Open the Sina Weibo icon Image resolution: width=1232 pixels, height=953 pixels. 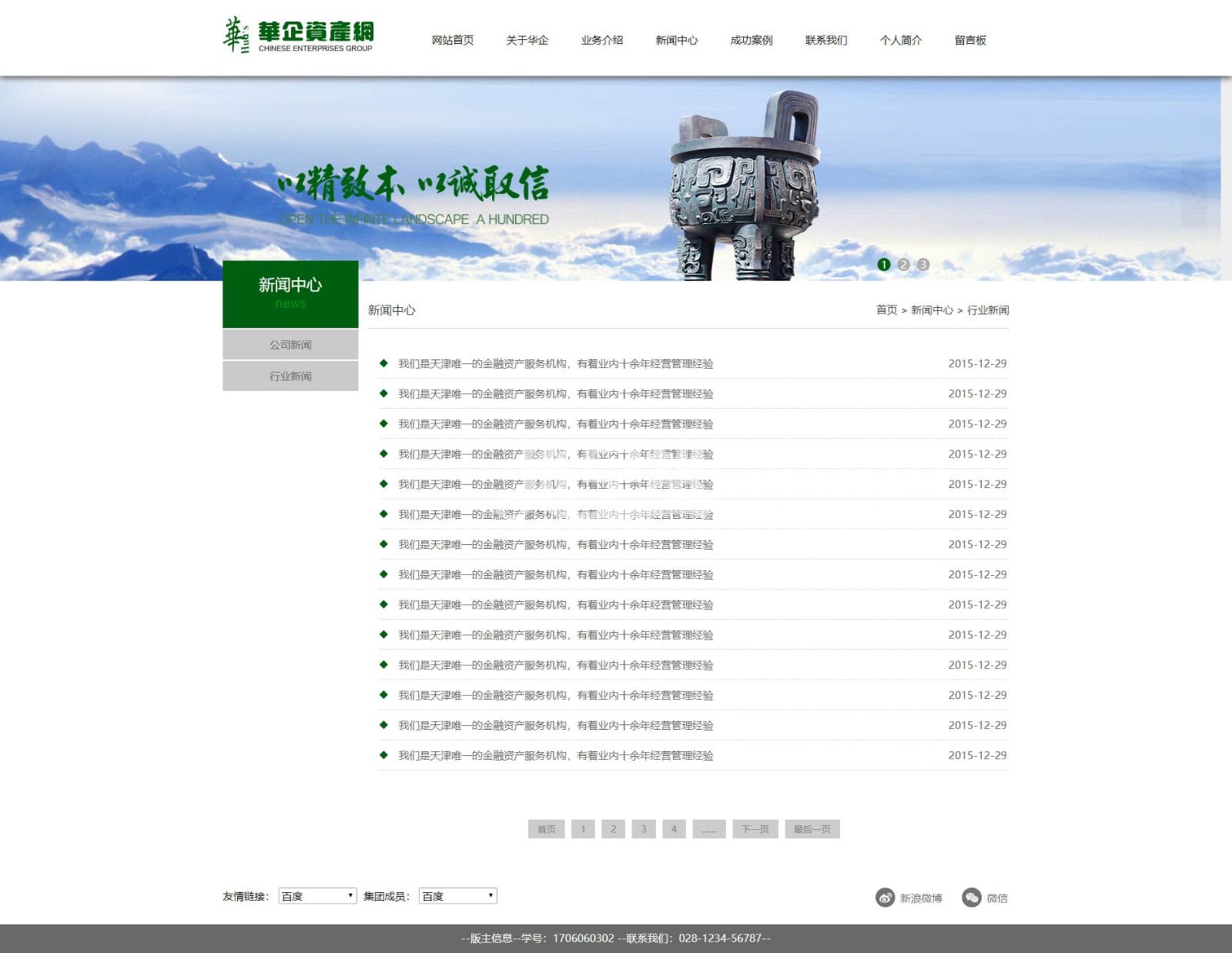[885, 898]
